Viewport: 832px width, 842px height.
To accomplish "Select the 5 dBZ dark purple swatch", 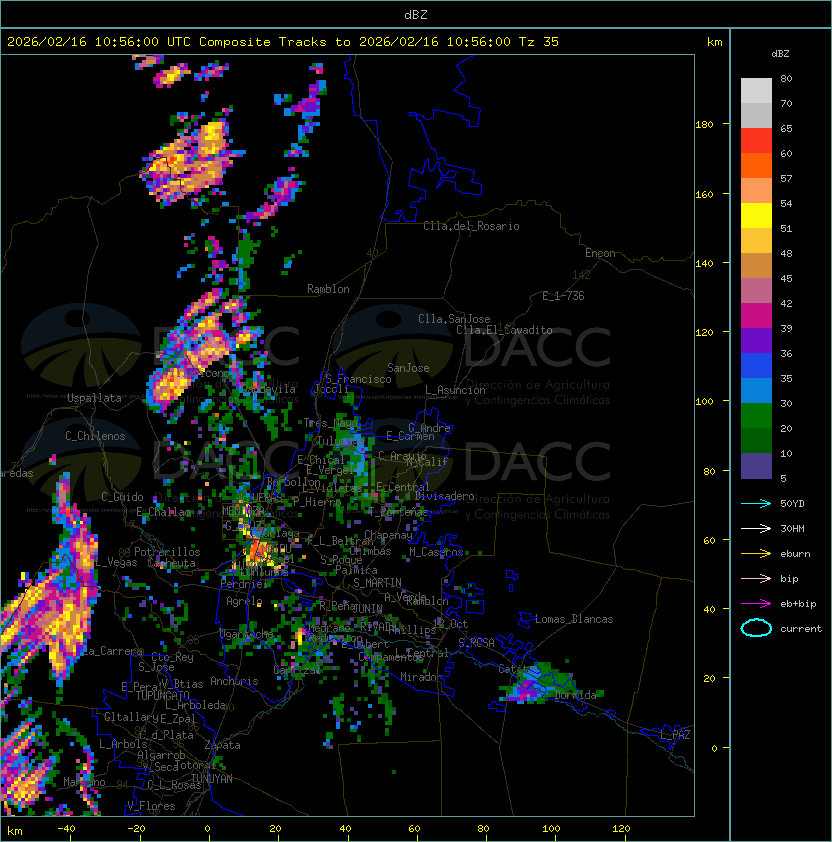I will click(x=756, y=466).
